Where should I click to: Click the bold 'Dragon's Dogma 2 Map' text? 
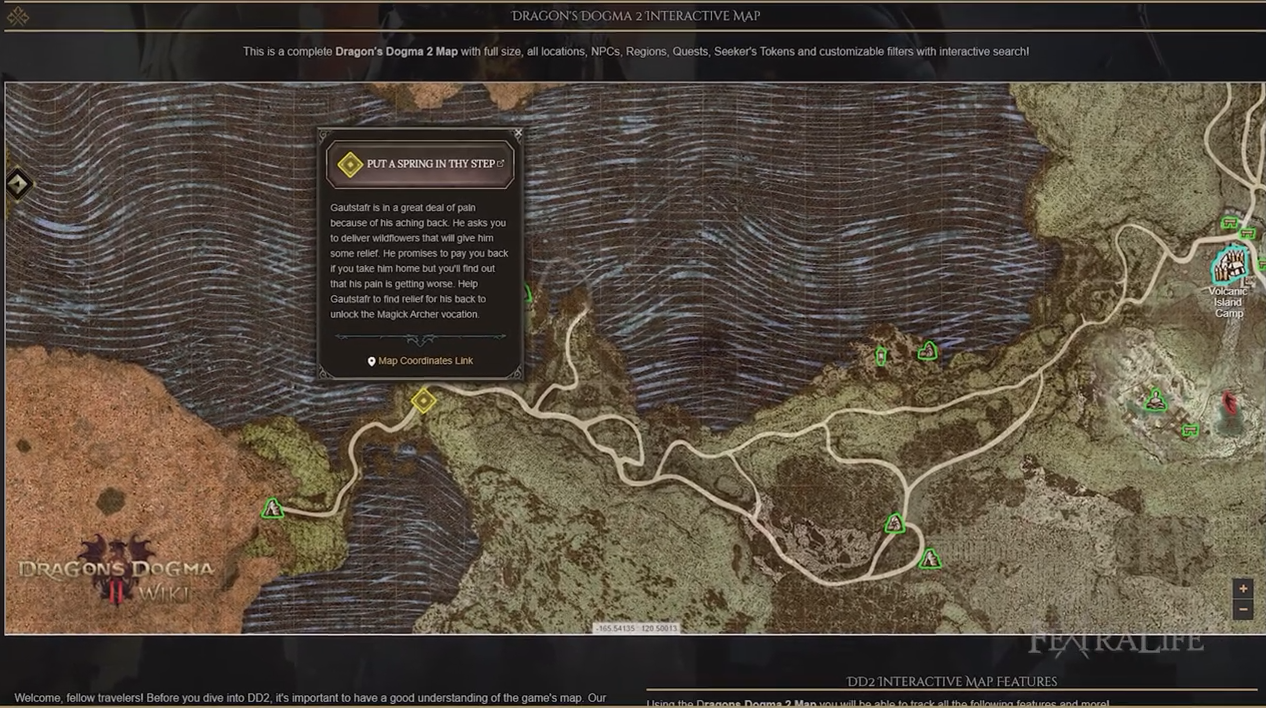click(x=396, y=51)
